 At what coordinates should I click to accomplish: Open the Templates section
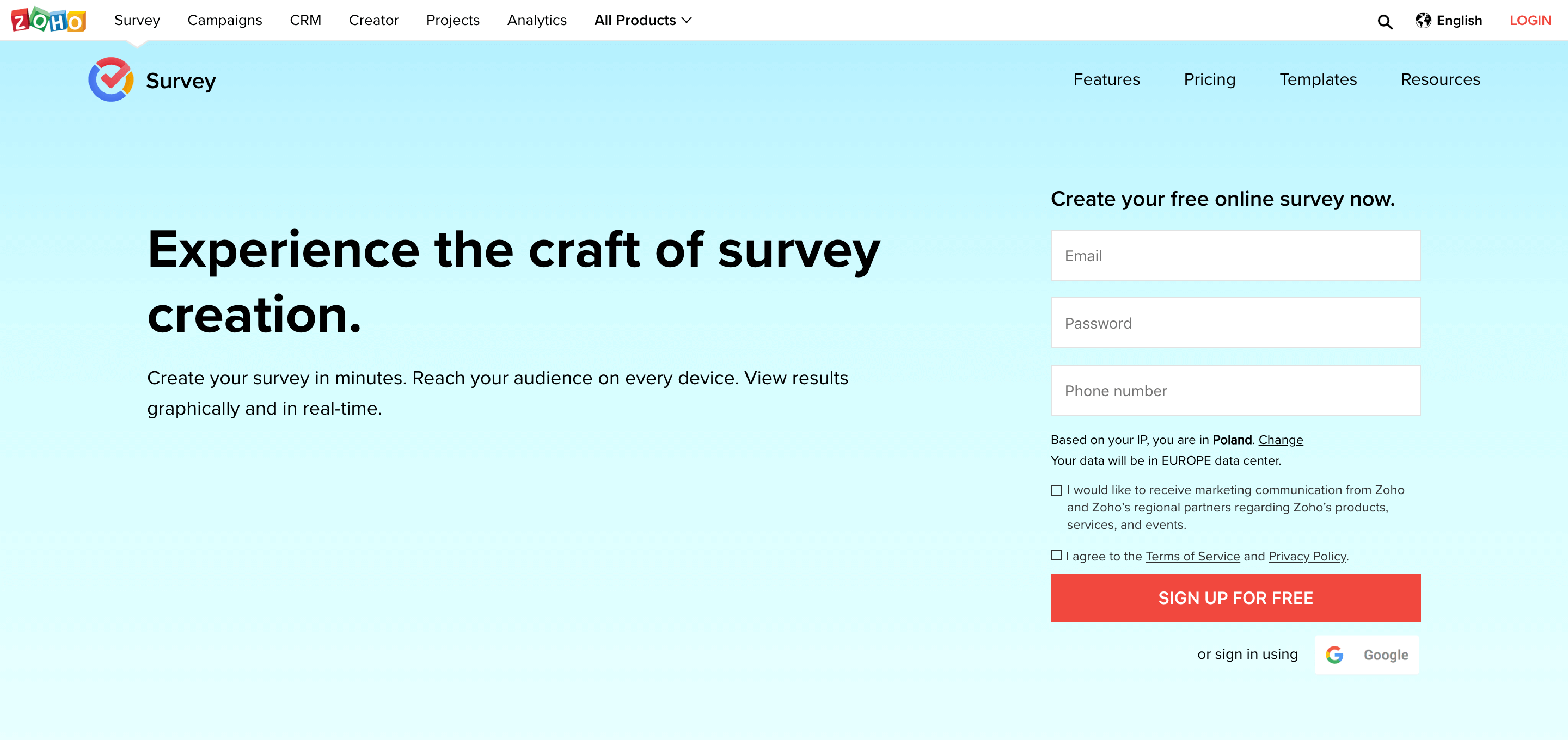point(1318,79)
